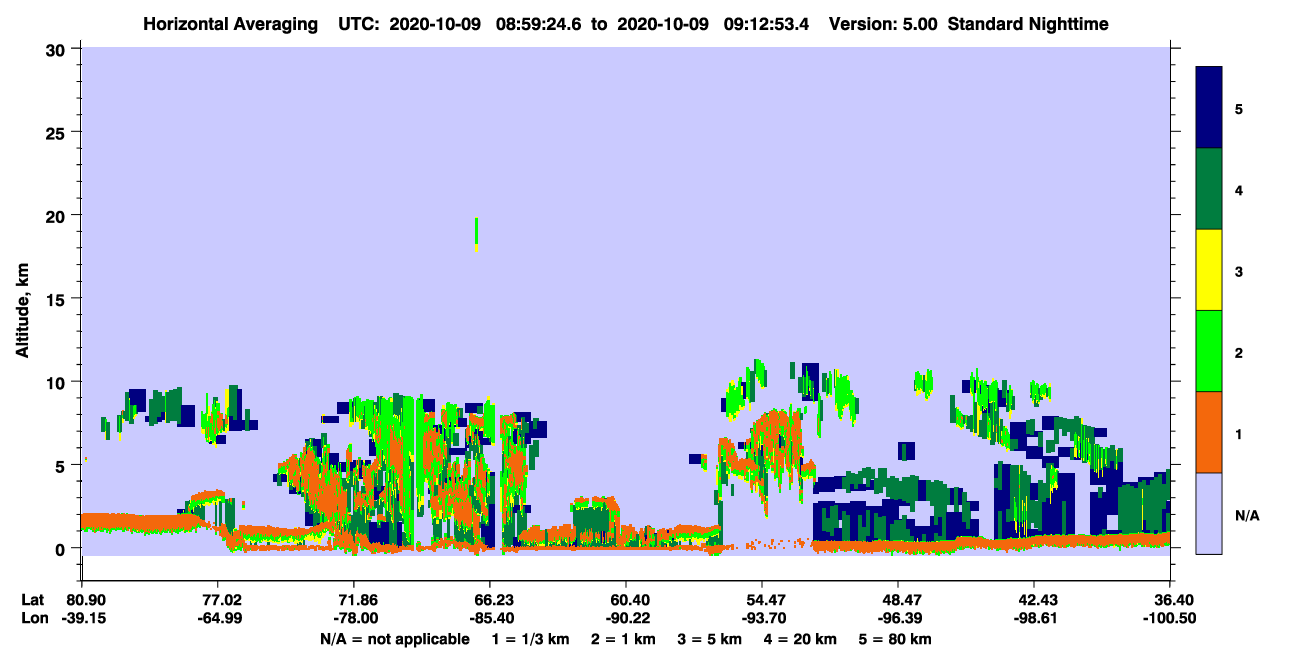The width and height of the screenshot is (1300, 667).
Task: Click the '1 = 1/3 km' legend text
Action: click(531, 639)
